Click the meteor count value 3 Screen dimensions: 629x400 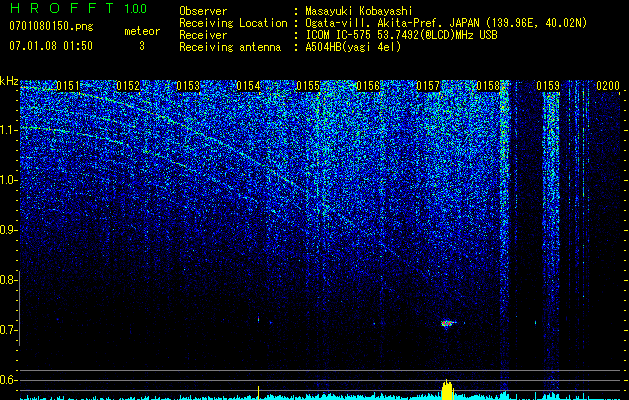click(x=142, y=46)
